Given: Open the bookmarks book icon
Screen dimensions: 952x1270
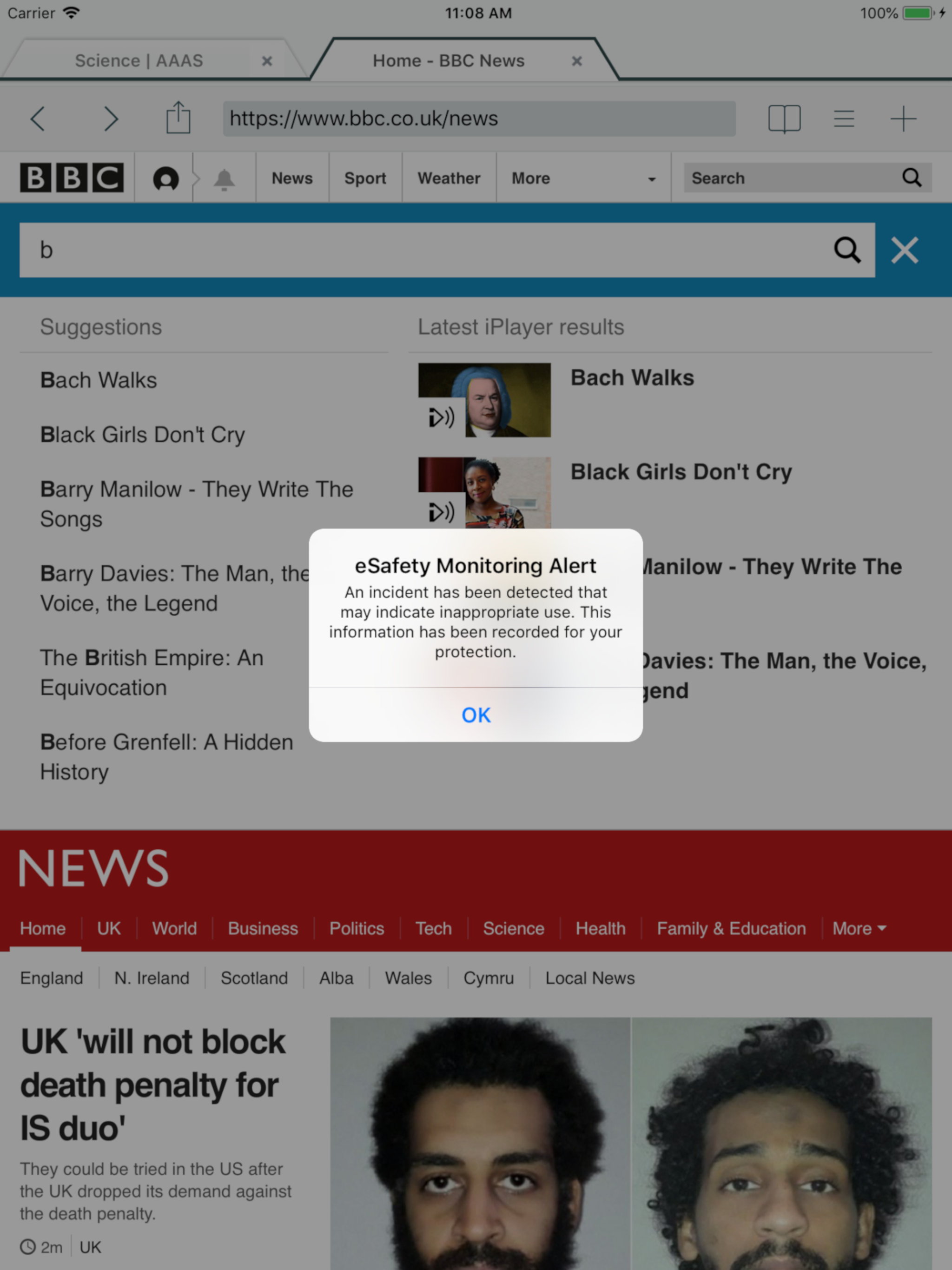Looking at the screenshot, I should pos(784,119).
